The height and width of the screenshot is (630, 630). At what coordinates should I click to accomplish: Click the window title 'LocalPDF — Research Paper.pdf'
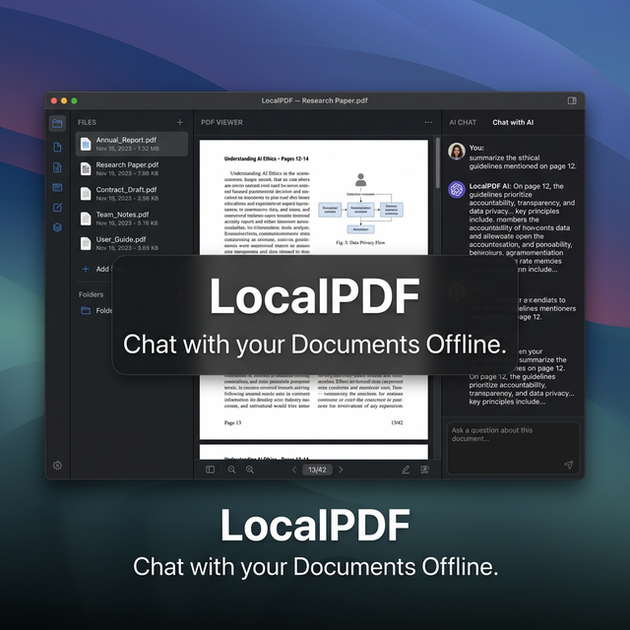(x=315, y=100)
